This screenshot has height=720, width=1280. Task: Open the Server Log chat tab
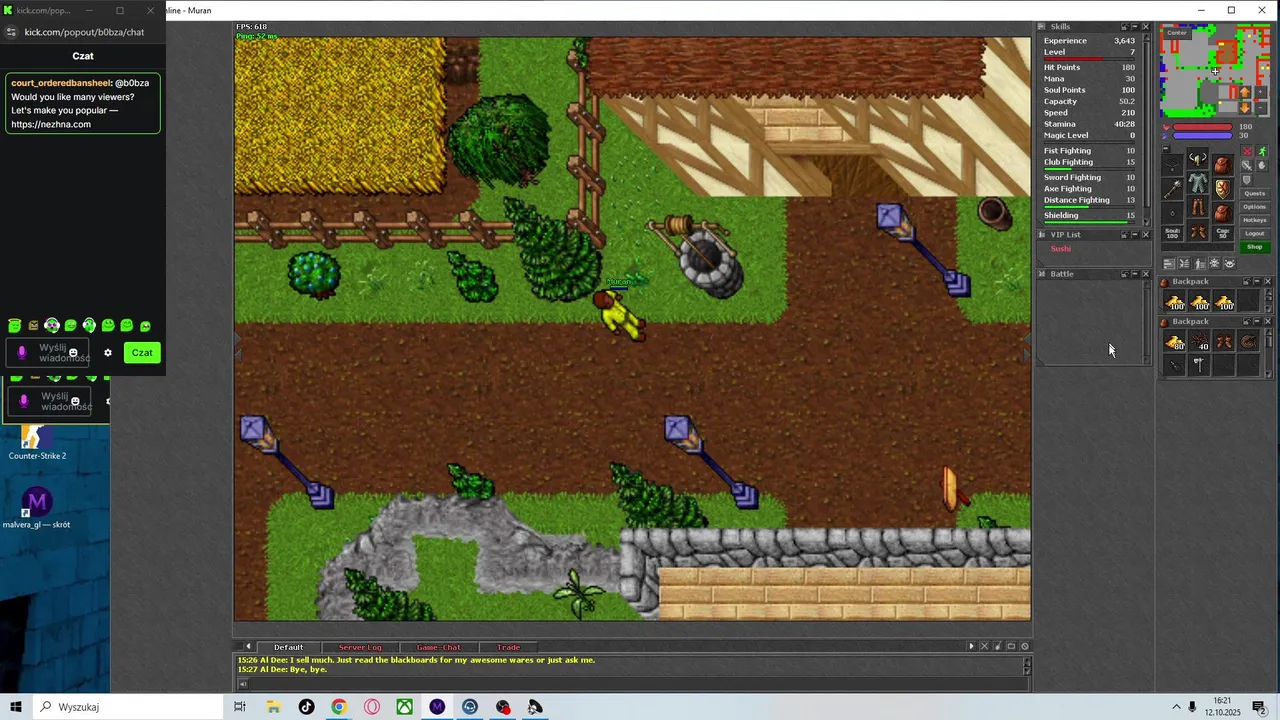[360, 647]
